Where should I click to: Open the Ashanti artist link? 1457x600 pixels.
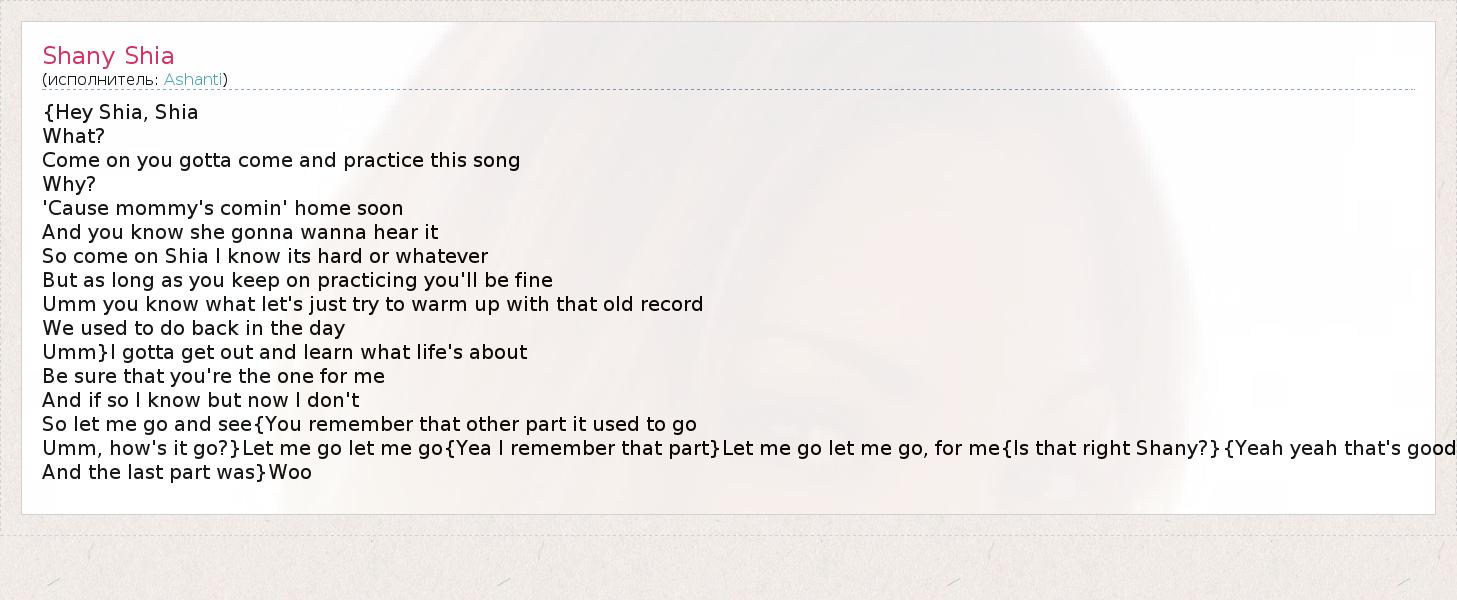(x=193, y=79)
